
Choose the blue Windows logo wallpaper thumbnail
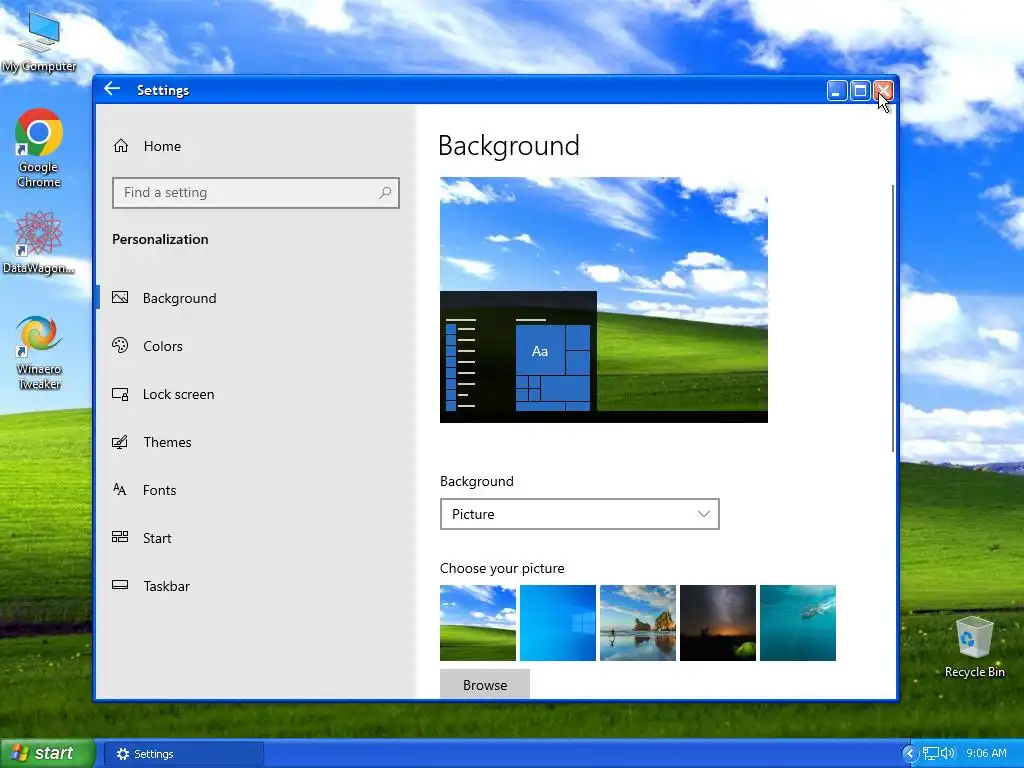558,623
